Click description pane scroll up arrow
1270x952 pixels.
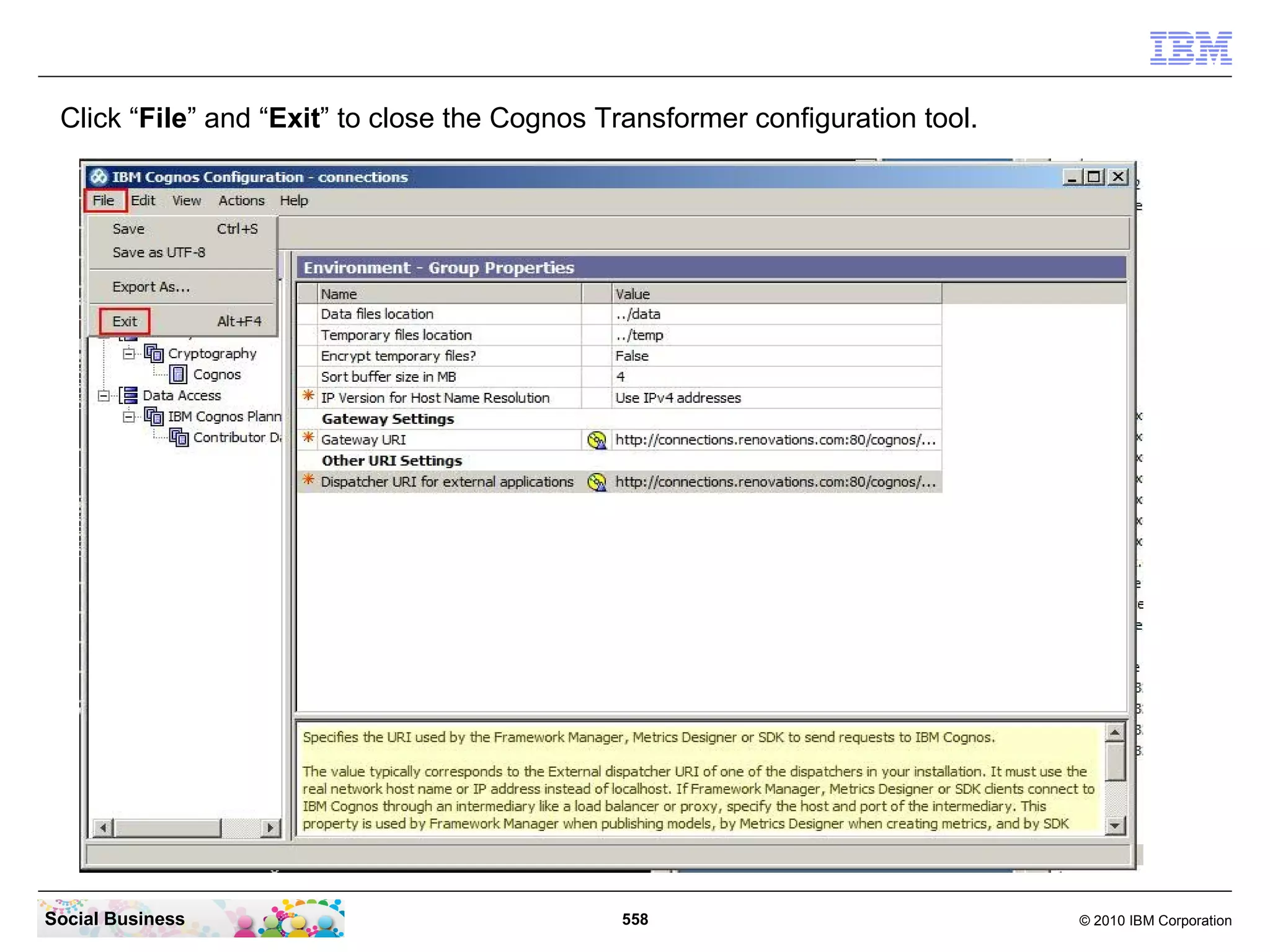[1115, 733]
